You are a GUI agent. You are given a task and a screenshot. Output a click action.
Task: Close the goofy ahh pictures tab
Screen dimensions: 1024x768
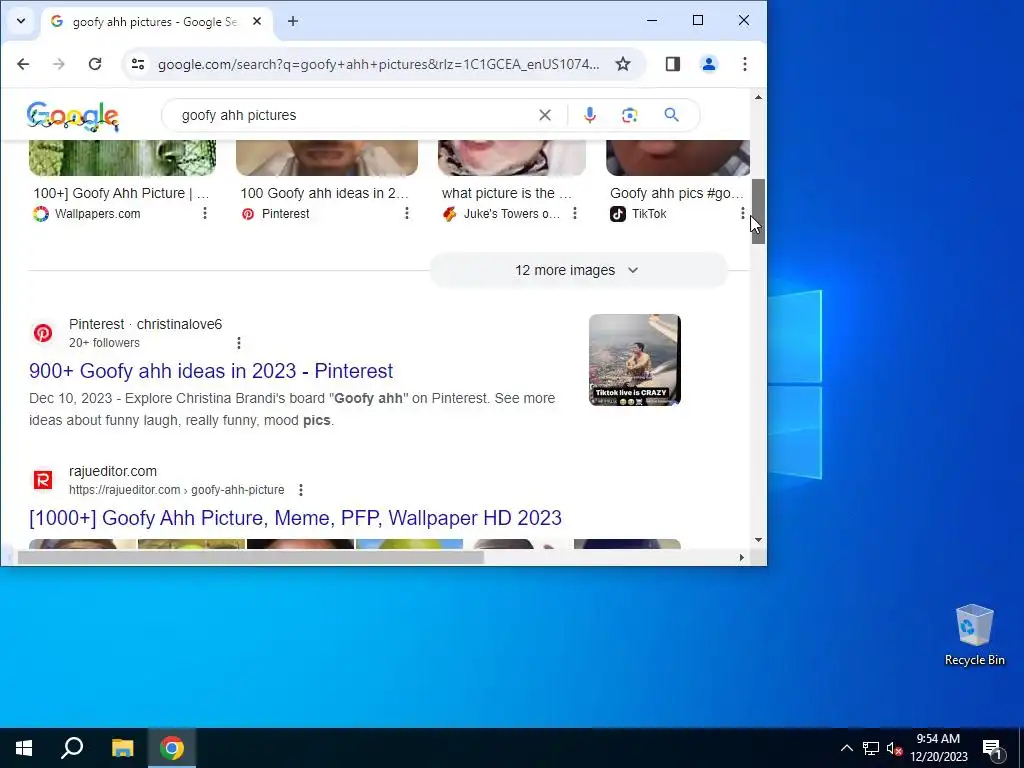257,22
